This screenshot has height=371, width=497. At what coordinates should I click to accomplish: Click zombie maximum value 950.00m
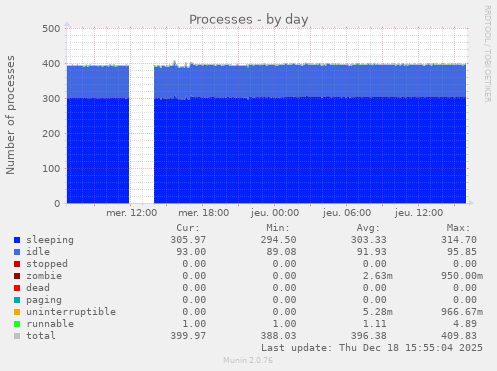[462, 276]
